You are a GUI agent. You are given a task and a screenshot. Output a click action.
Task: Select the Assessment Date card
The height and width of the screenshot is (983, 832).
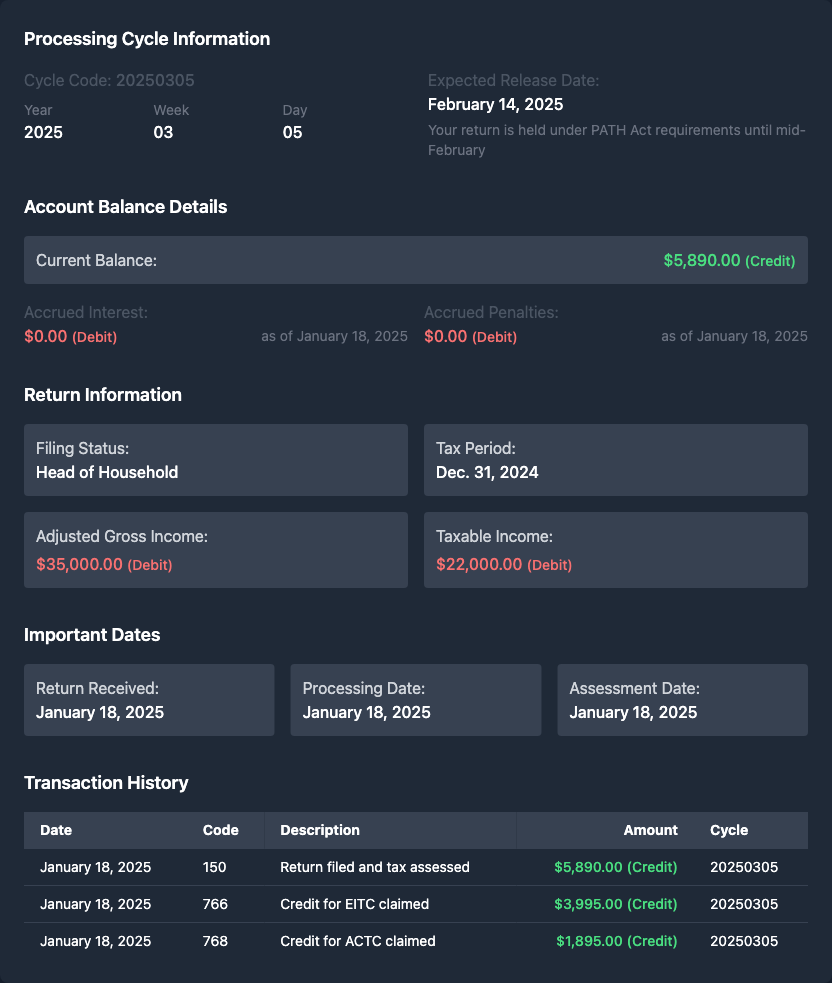click(x=682, y=700)
